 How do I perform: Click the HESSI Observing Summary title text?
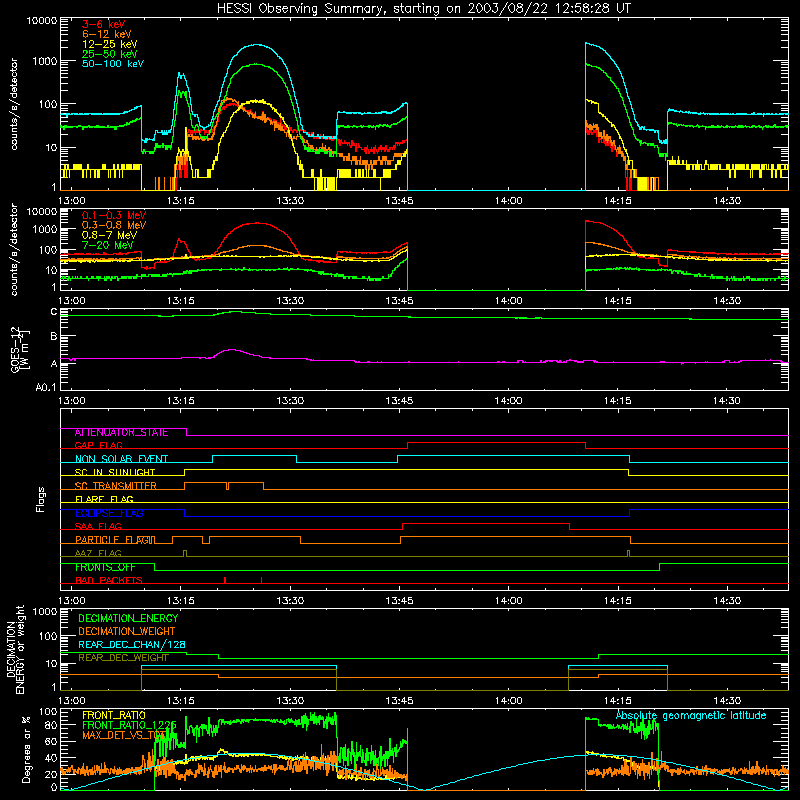point(423,9)
